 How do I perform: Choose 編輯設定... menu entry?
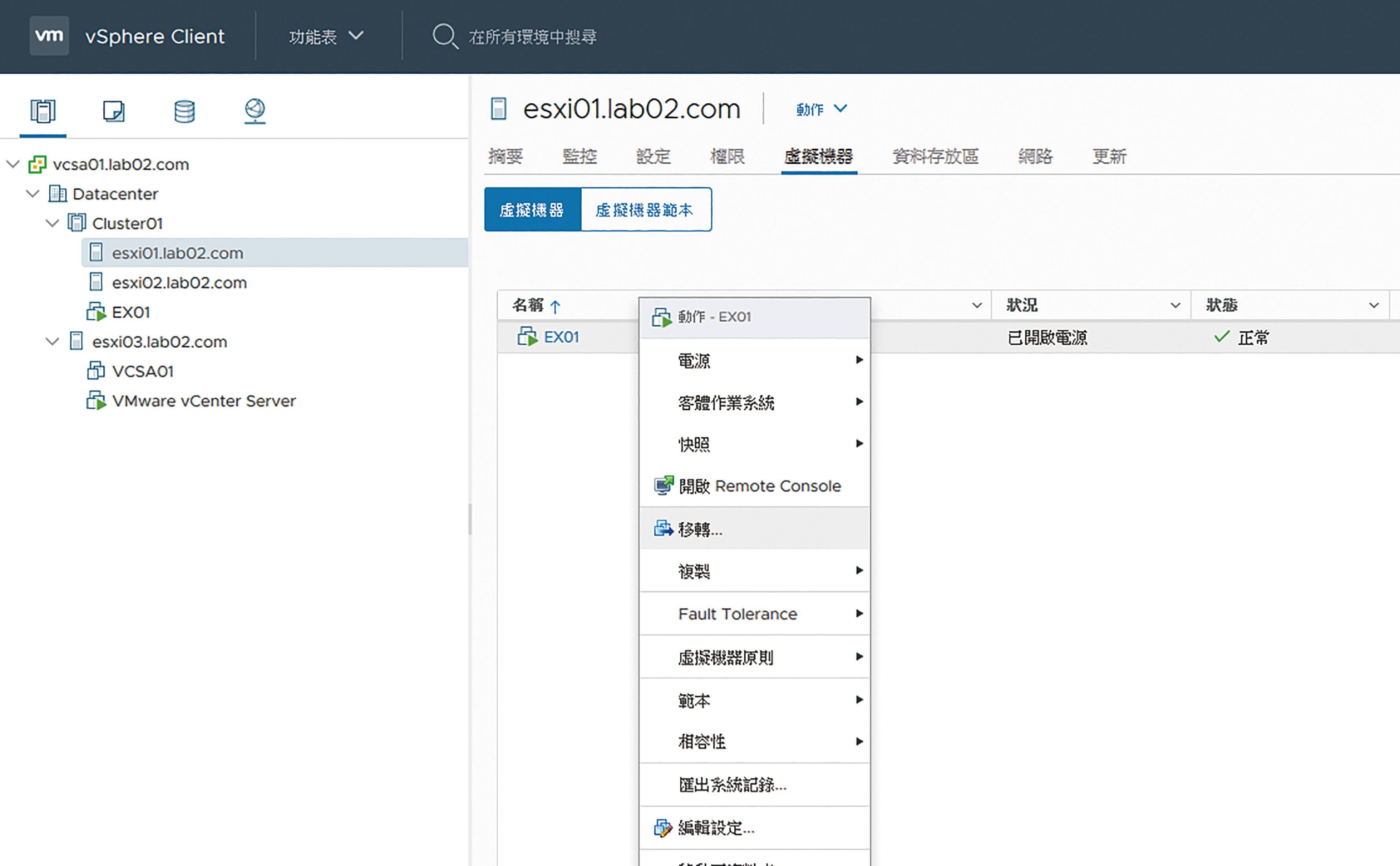click(x=754, y=828)
